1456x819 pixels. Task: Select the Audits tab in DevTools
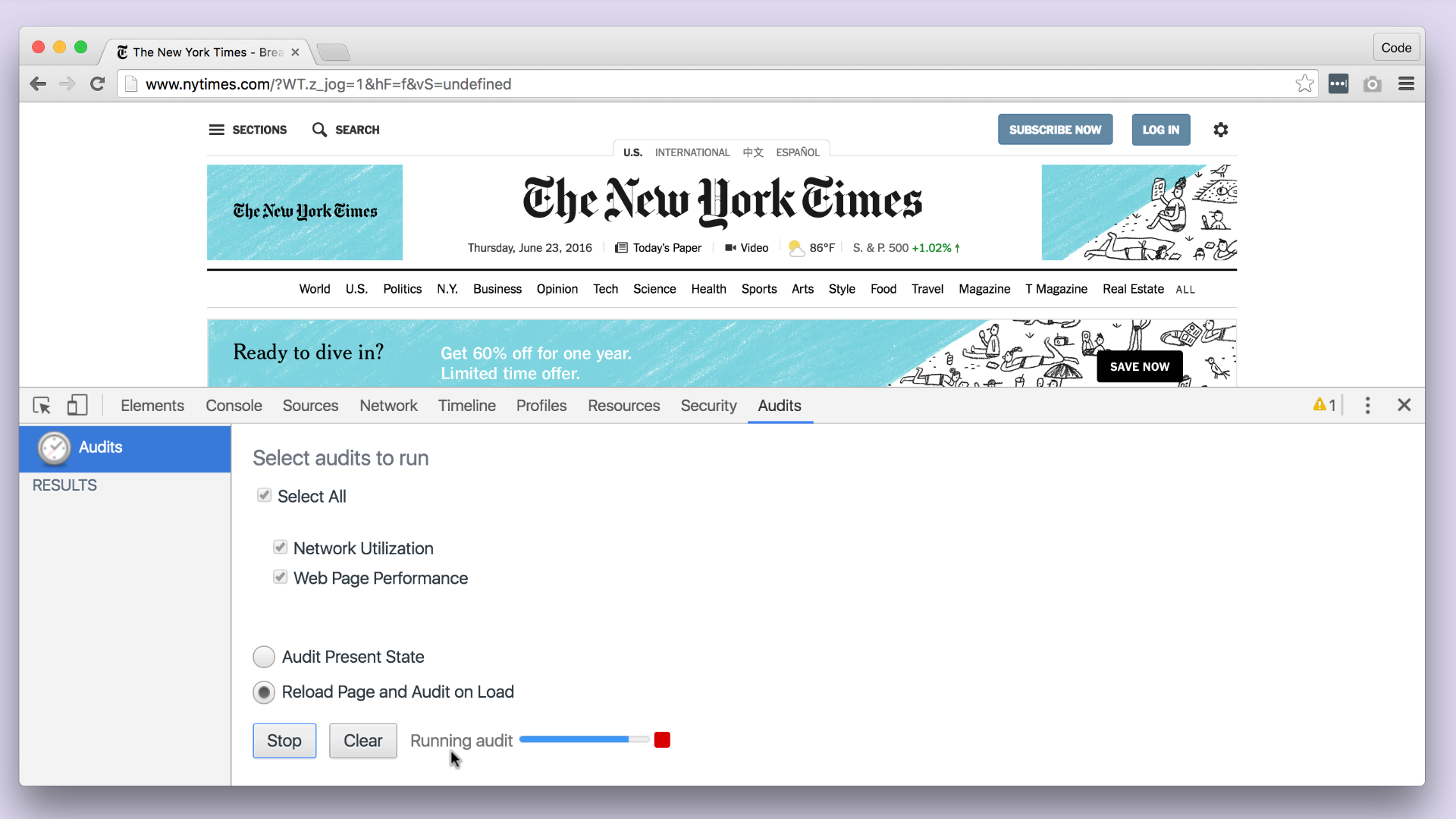780,406
